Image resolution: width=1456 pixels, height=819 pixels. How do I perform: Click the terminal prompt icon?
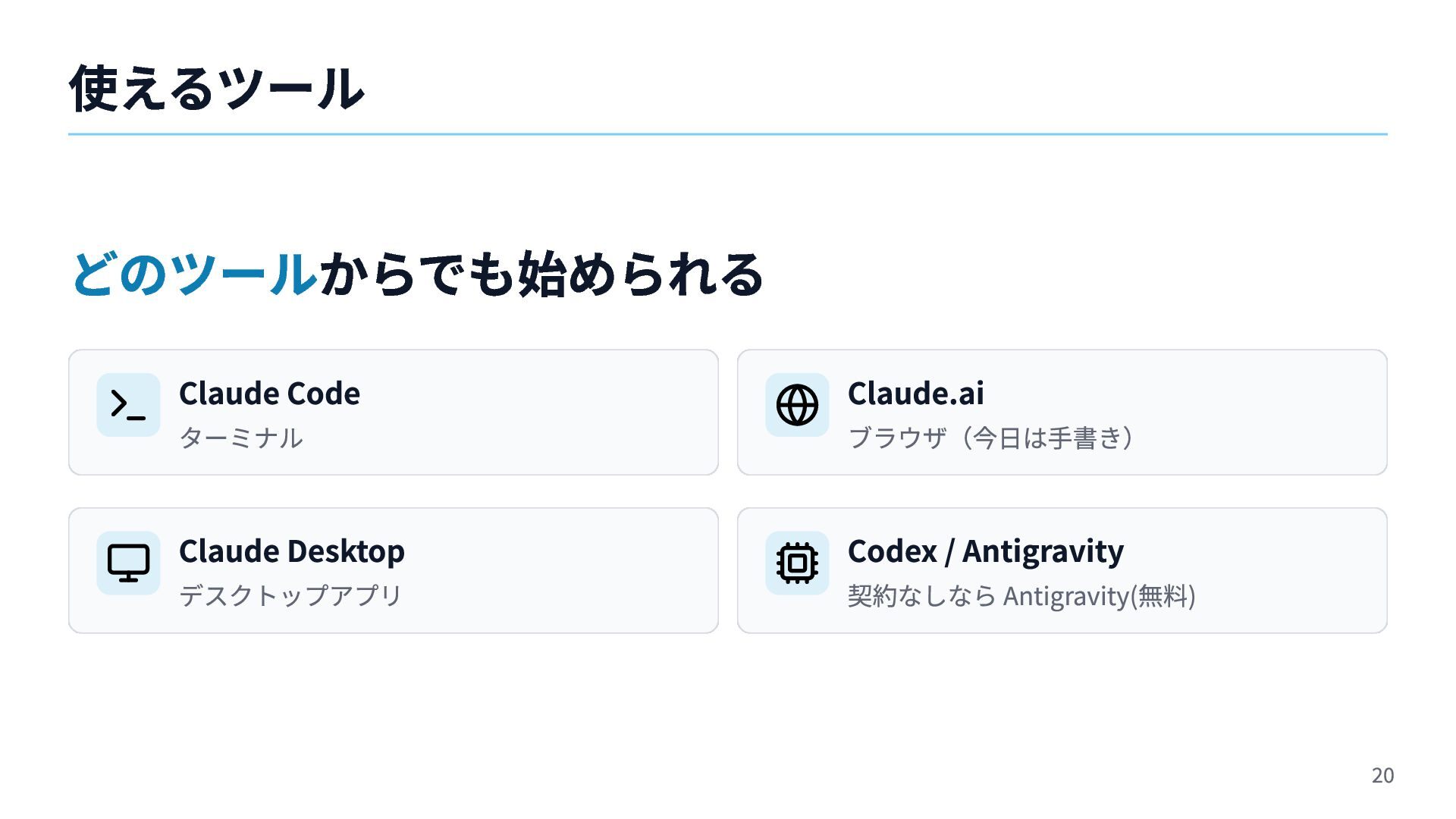tap(128, 404)
